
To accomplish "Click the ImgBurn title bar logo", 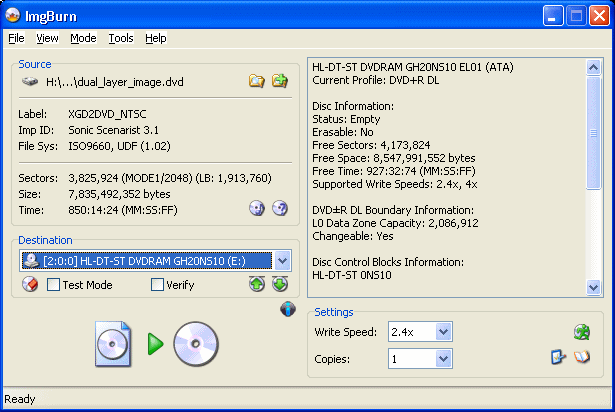I will (13, 15).
